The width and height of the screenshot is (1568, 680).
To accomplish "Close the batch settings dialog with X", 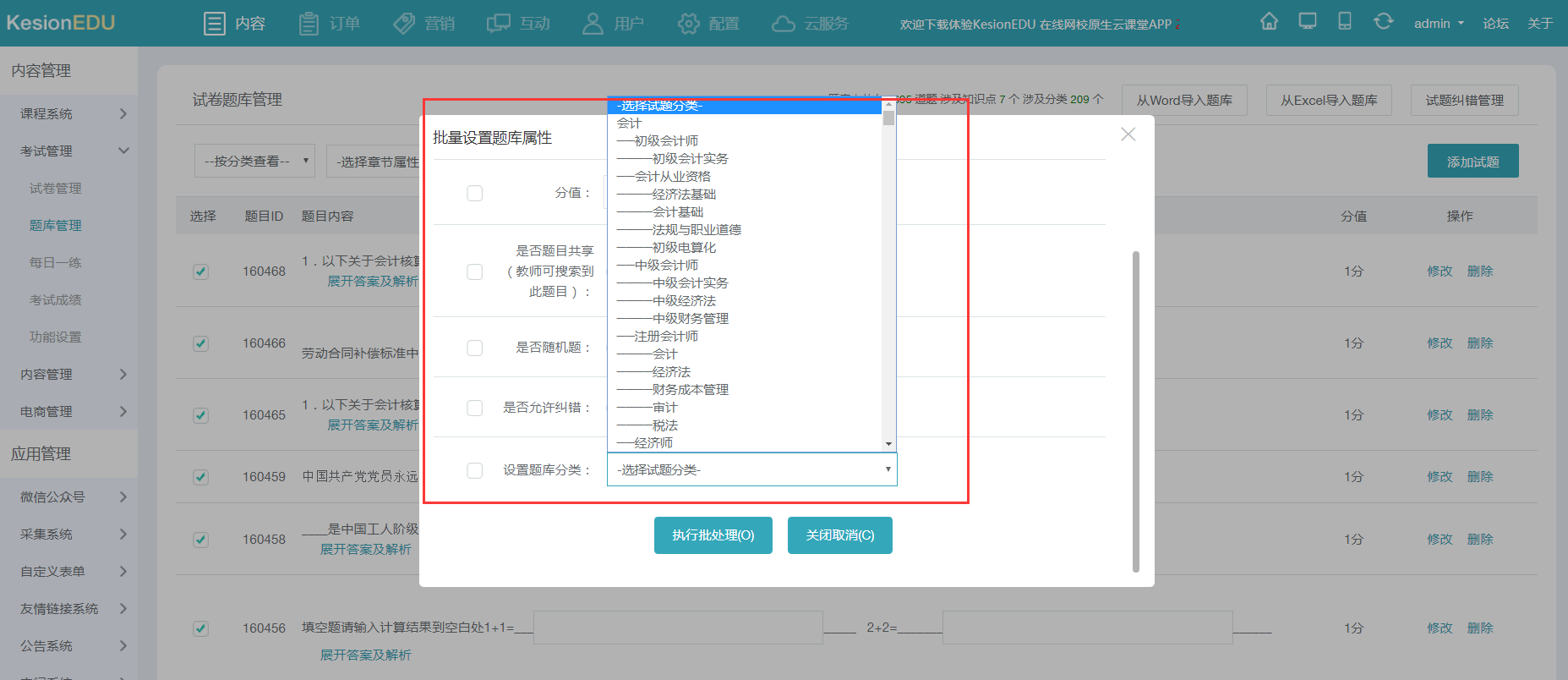I will pyautogui.click(x=1128, y=134).
